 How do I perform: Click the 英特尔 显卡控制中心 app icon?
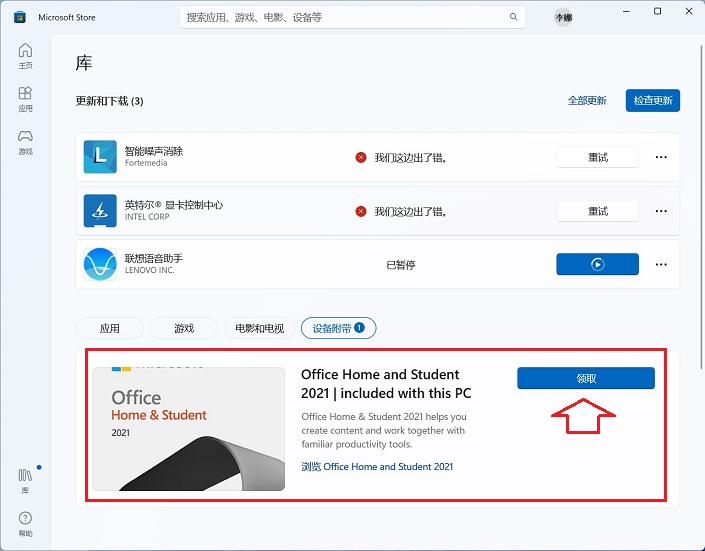[x=101, y=211]
